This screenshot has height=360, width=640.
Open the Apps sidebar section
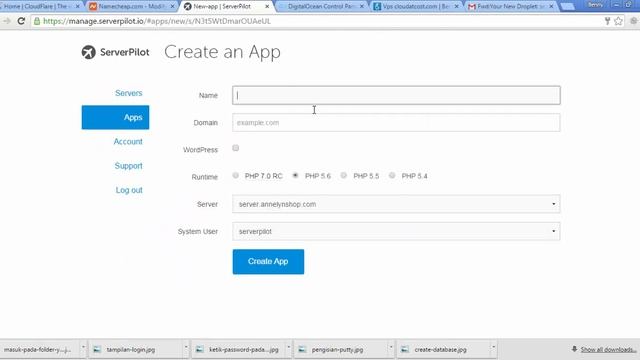[116, 118]
